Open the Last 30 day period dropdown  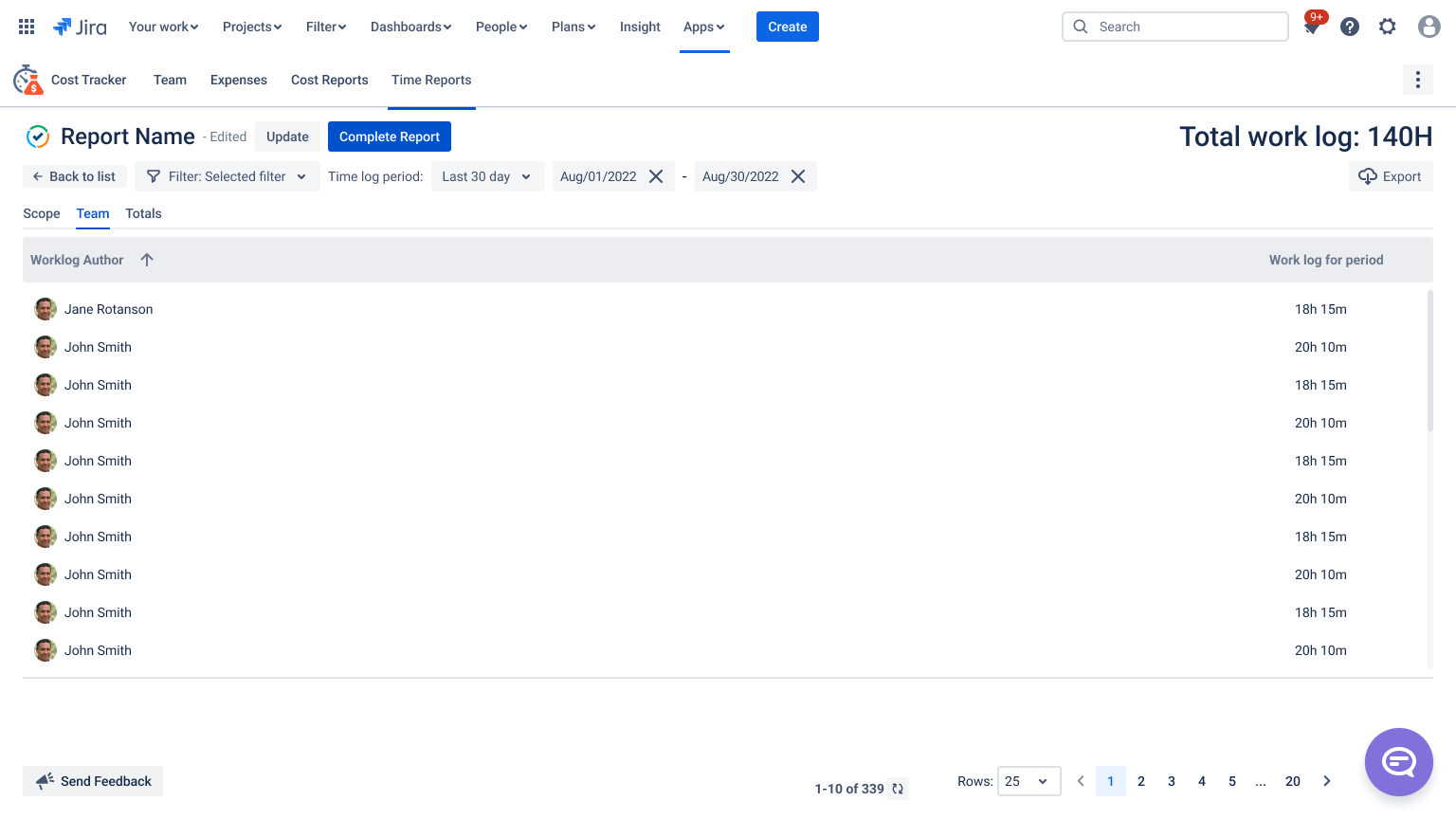point(487,176)
